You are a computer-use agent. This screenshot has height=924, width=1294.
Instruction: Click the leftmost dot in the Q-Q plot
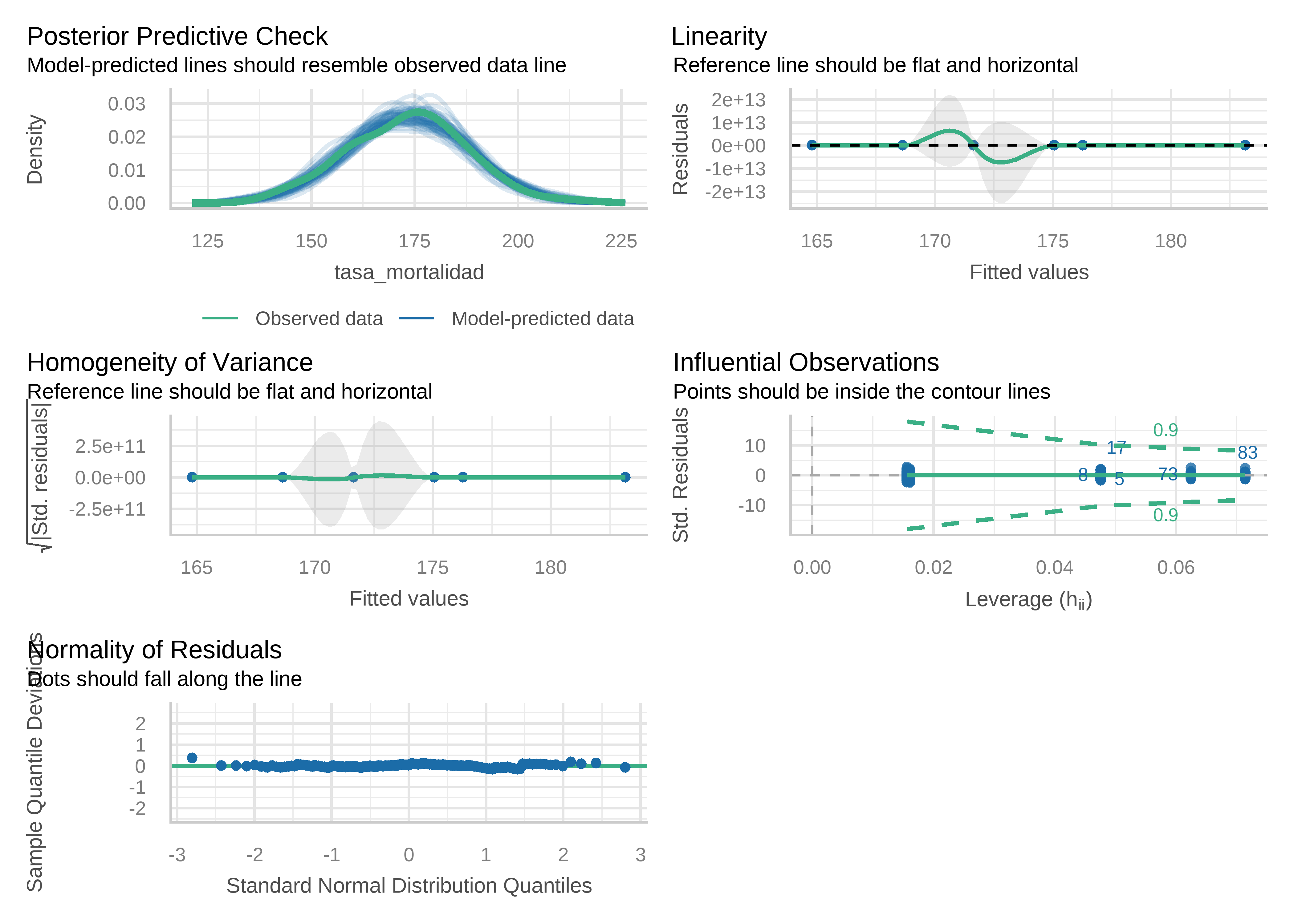click(x=192, y=758)
